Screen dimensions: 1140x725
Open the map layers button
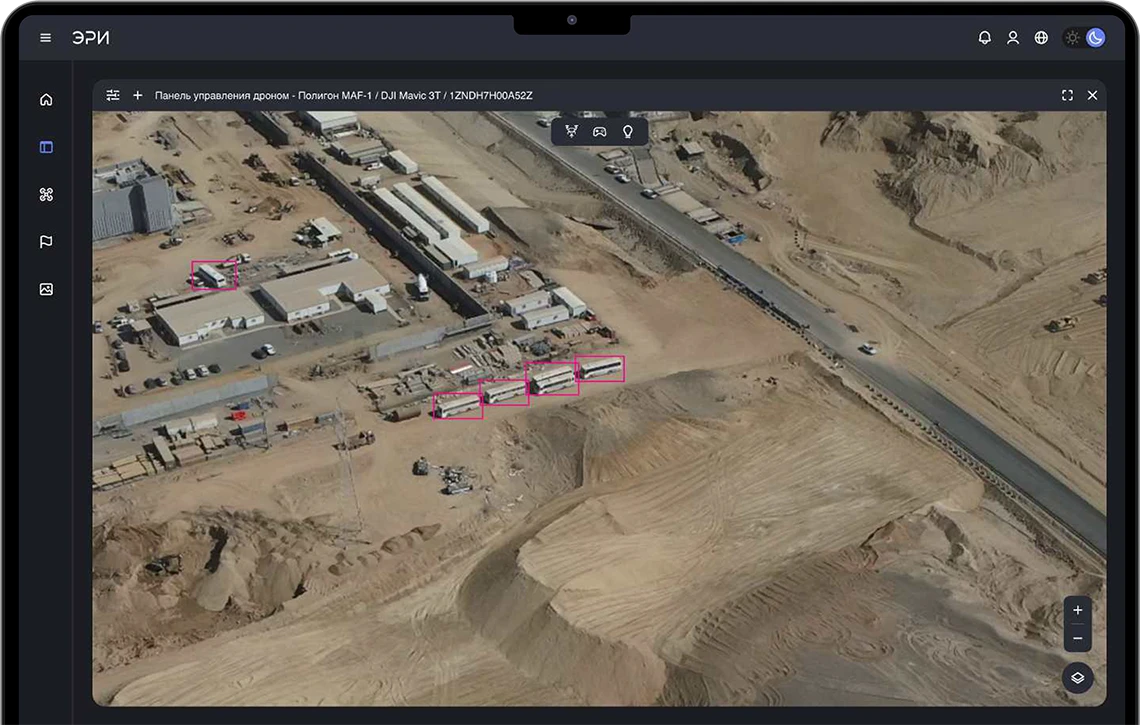click(x=1077, y=678)
